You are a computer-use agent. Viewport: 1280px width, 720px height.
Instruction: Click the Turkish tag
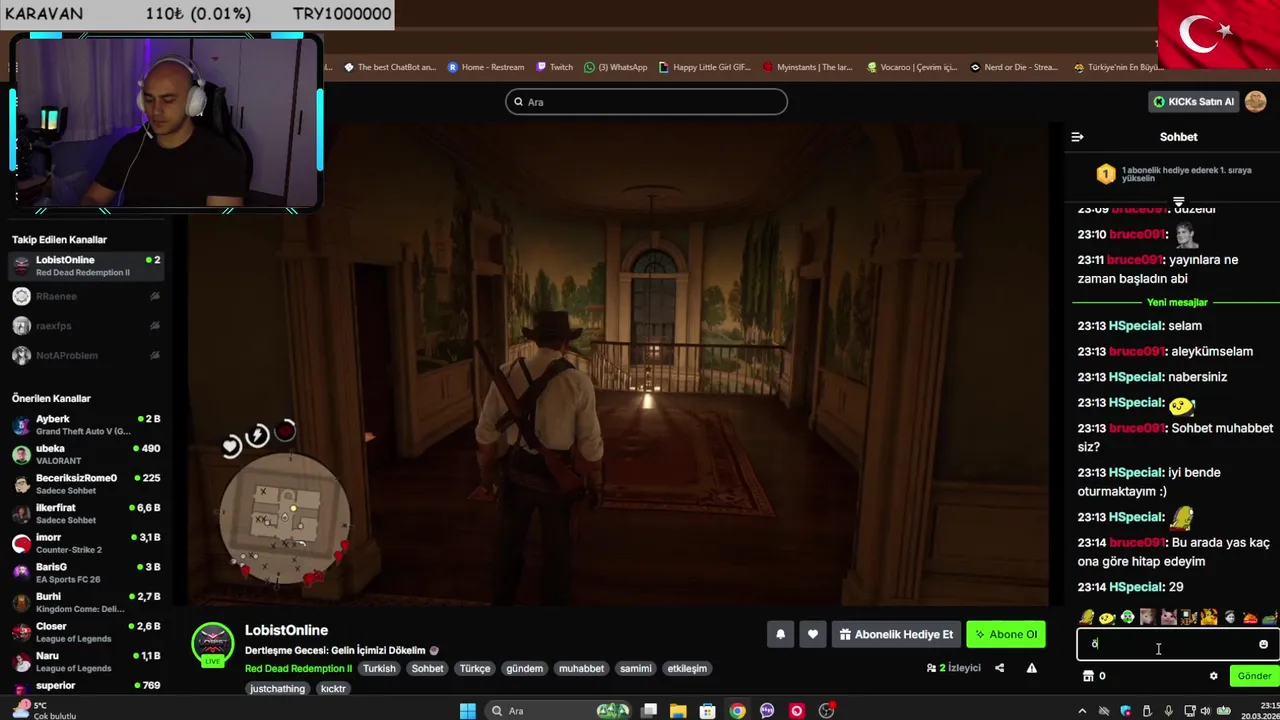coord(379,668)
